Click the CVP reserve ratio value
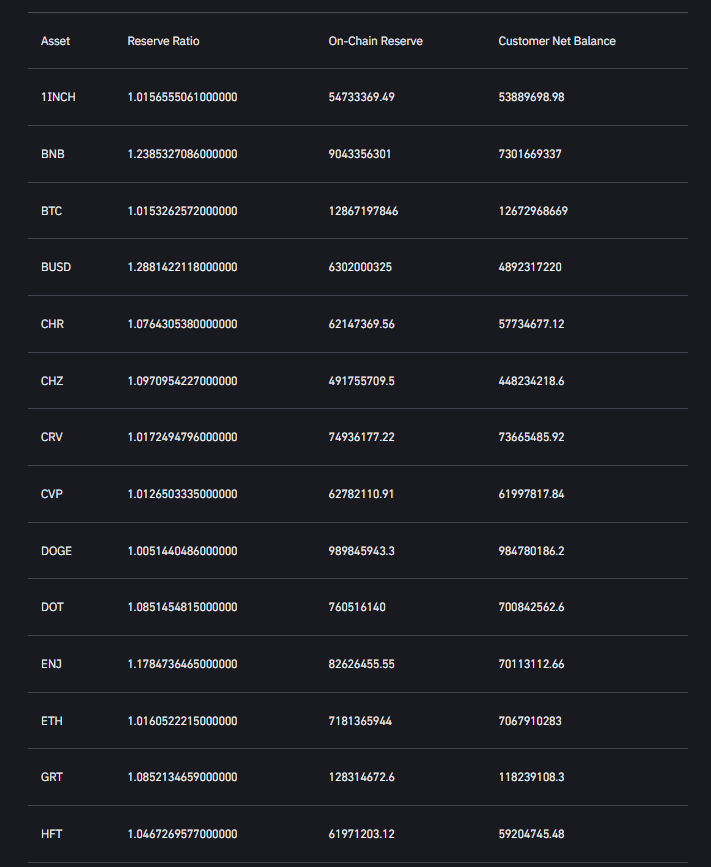The height and width of the screenshot is (867, 711). pos(182,494)
